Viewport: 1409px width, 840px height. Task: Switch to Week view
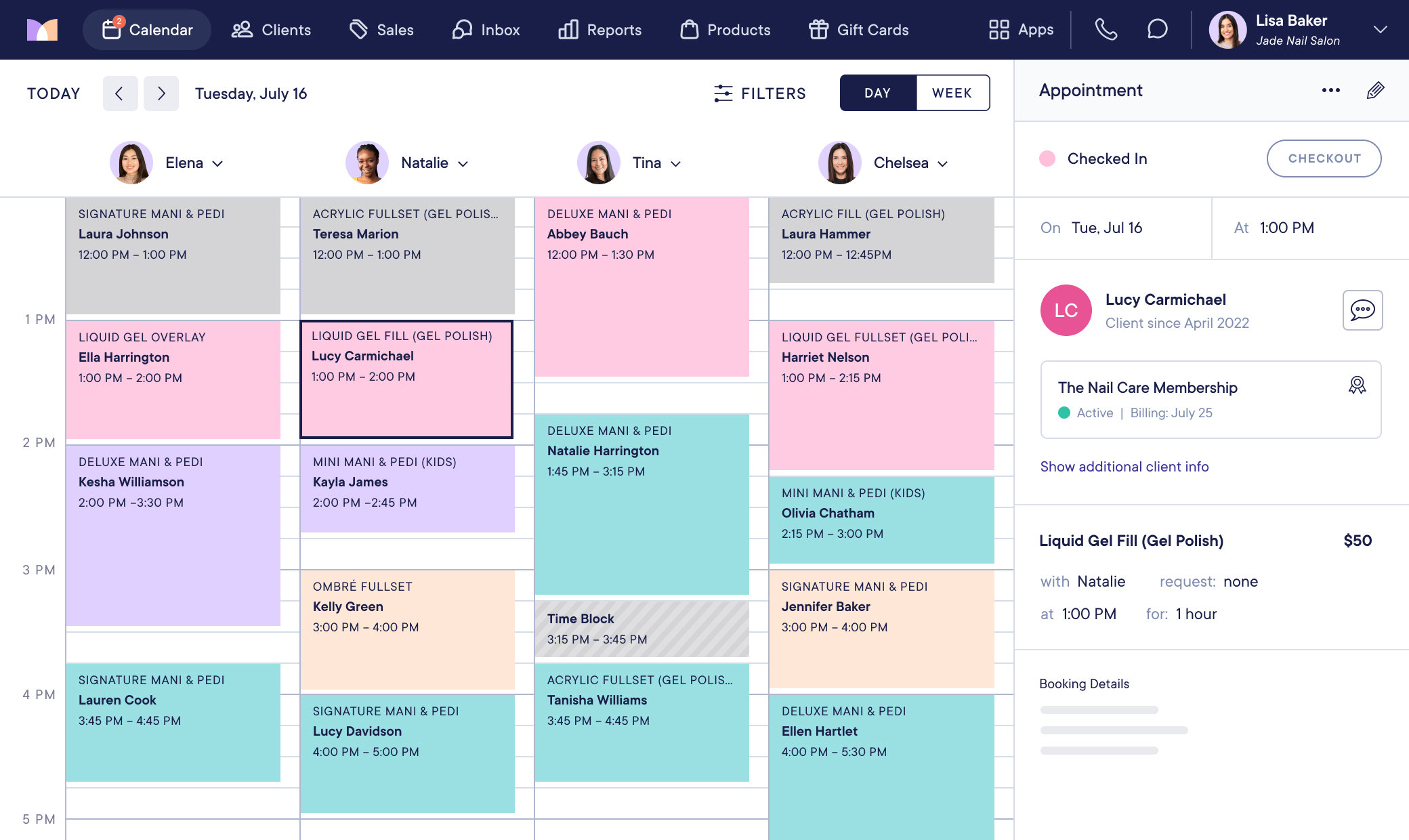tap(952, 93)
